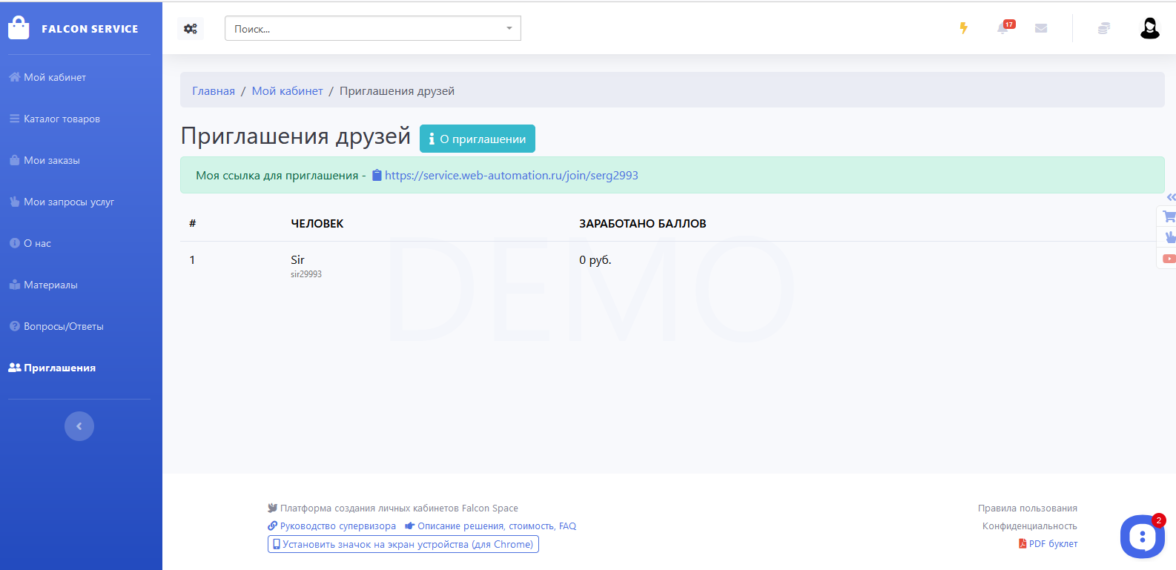Click the gears settings icon in header
Viewport: 1176px width, 570px height.
190,29
